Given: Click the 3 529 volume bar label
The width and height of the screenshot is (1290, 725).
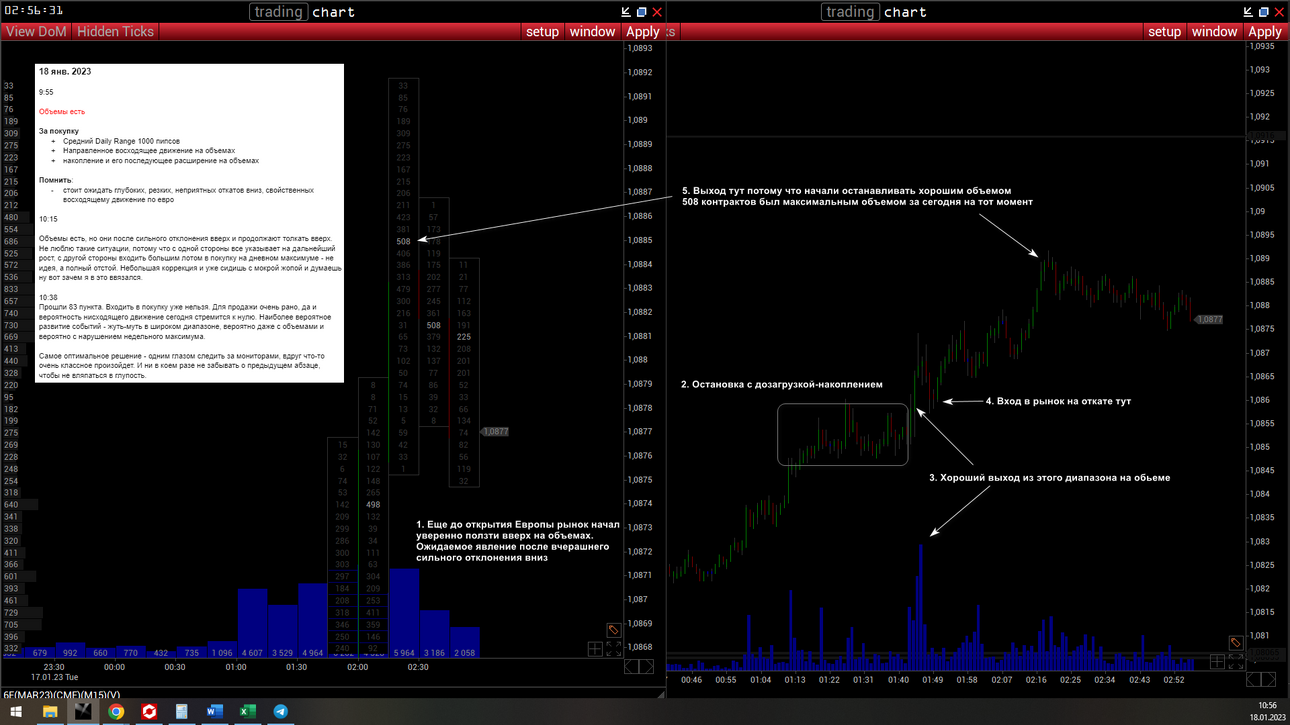Looking at the screenshot, I should coord(283,652).
